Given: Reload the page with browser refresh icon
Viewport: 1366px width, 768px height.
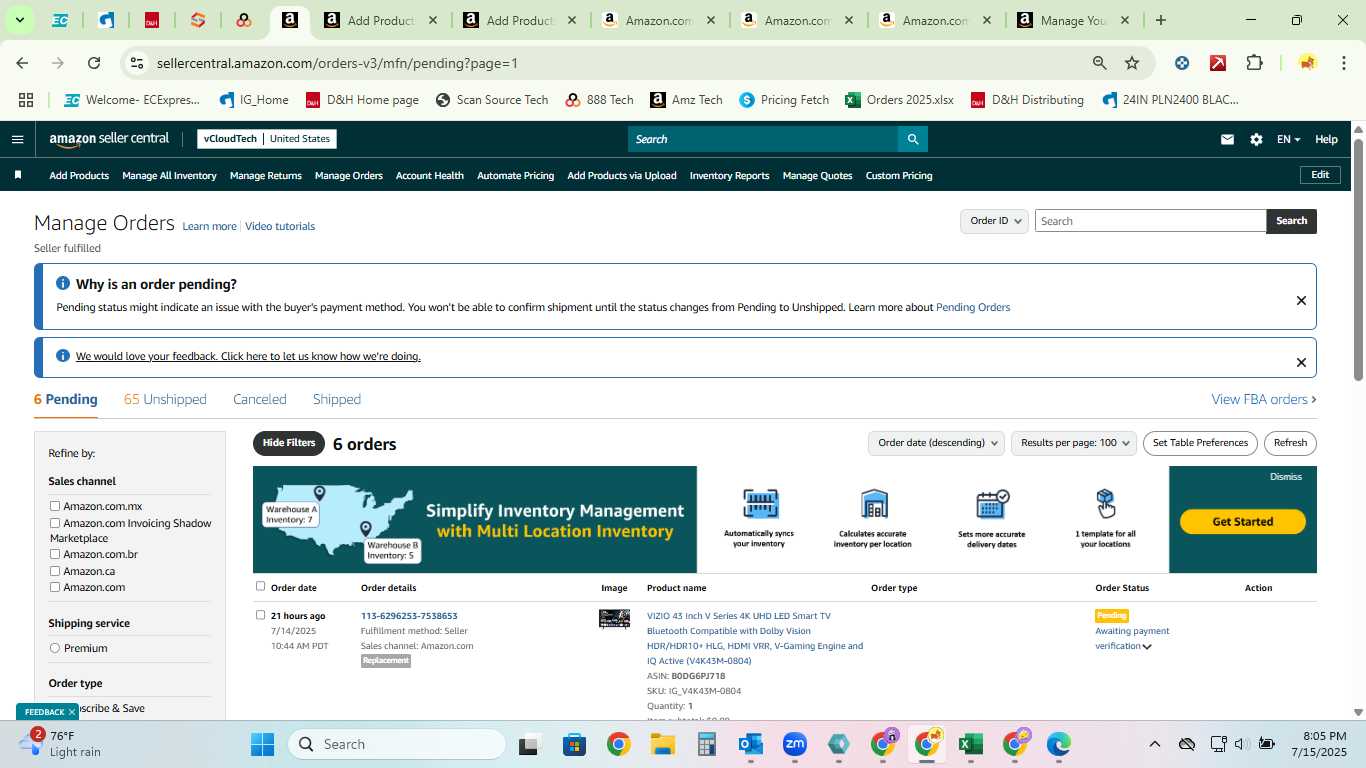Looking at the screenshot, I should point(94,63).
